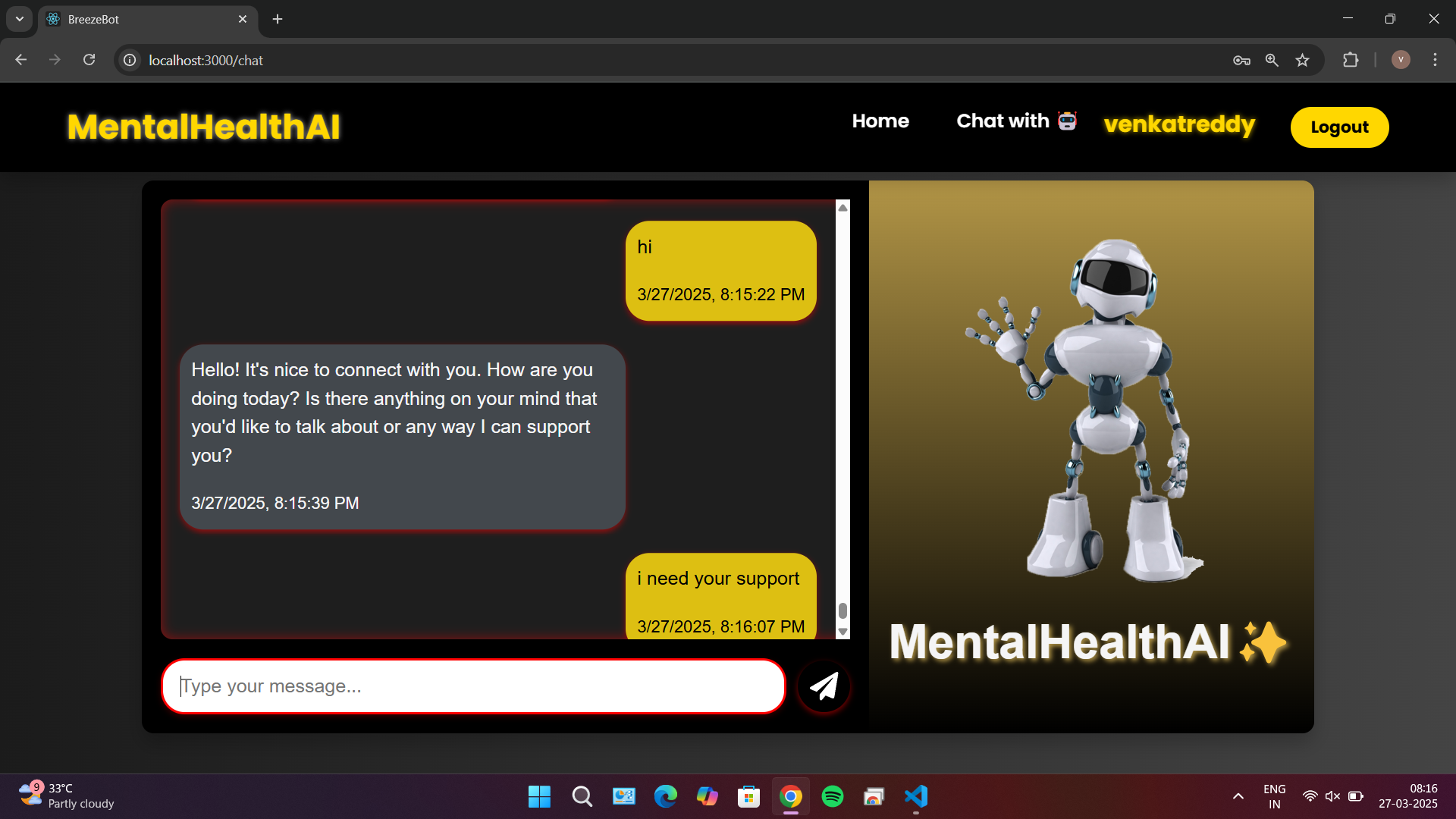The width and height of the screenshot is (1456, 819).
Task: Open Copilot from the taskbar
Action: [x=708, y=796]
